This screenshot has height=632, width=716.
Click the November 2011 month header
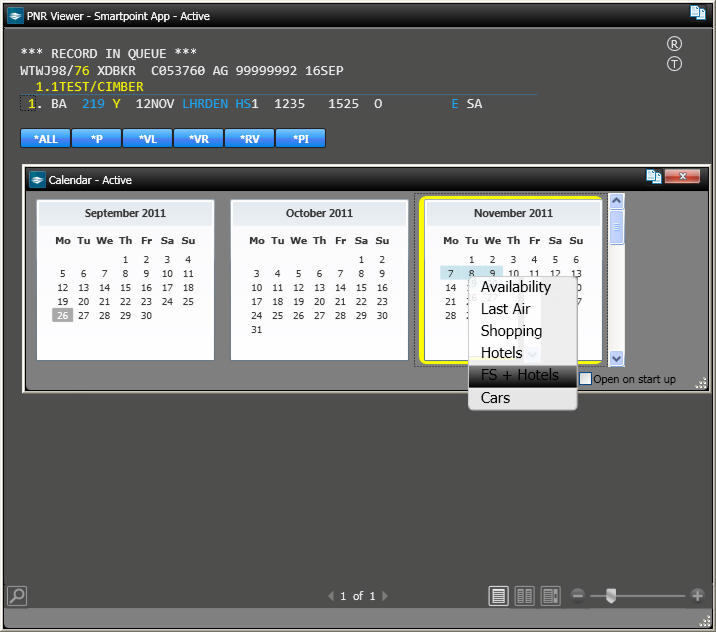pyautogui.click(x=513, y=213)
